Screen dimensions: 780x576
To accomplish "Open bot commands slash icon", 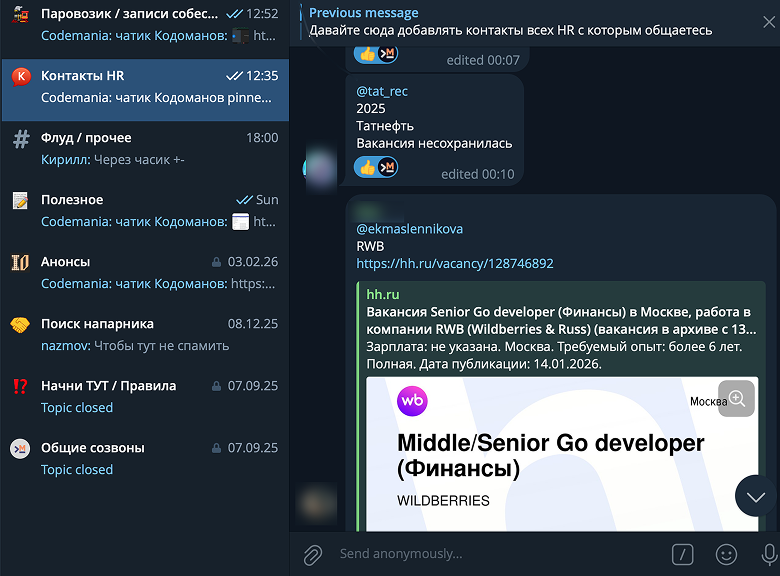I will tap(682, 554).
